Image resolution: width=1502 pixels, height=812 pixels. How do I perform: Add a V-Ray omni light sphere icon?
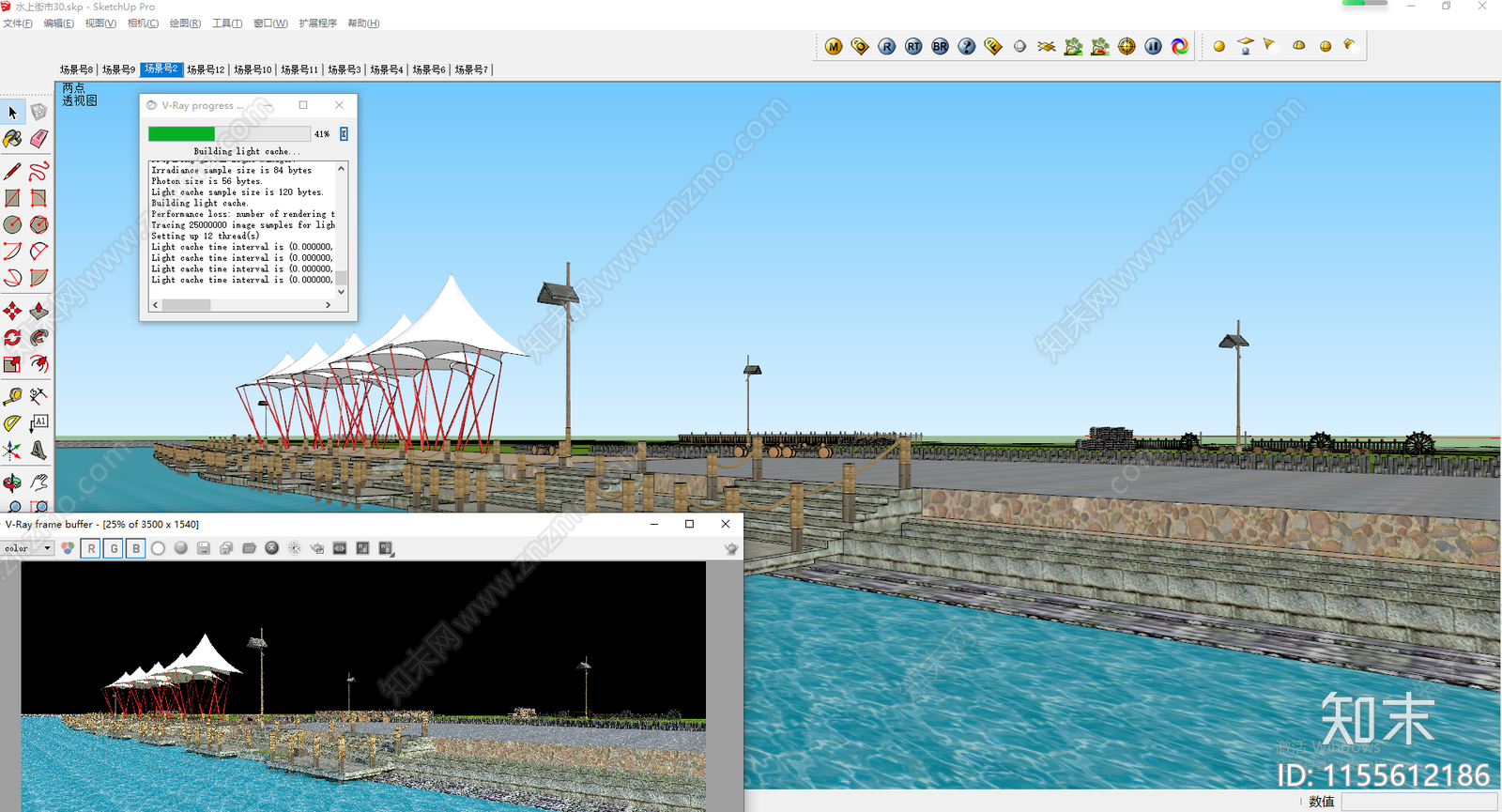[1218, 46]
